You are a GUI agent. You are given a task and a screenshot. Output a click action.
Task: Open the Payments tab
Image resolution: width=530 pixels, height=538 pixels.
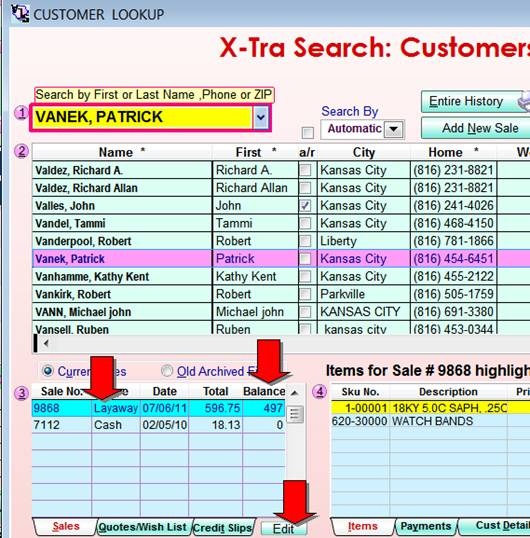coord(426,526)
